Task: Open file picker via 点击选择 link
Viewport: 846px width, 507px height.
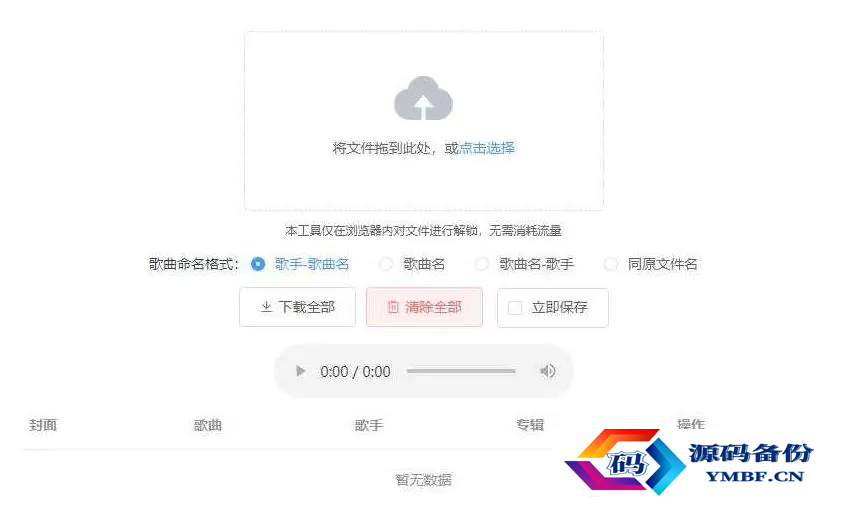Action: 487,148
